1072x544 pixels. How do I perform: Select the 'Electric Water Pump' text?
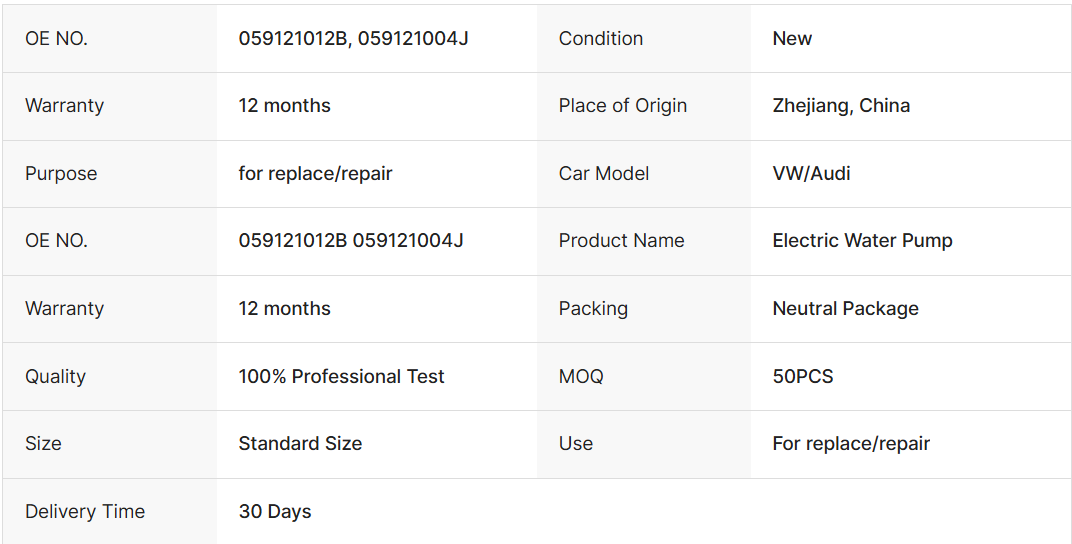pos(862,241)
